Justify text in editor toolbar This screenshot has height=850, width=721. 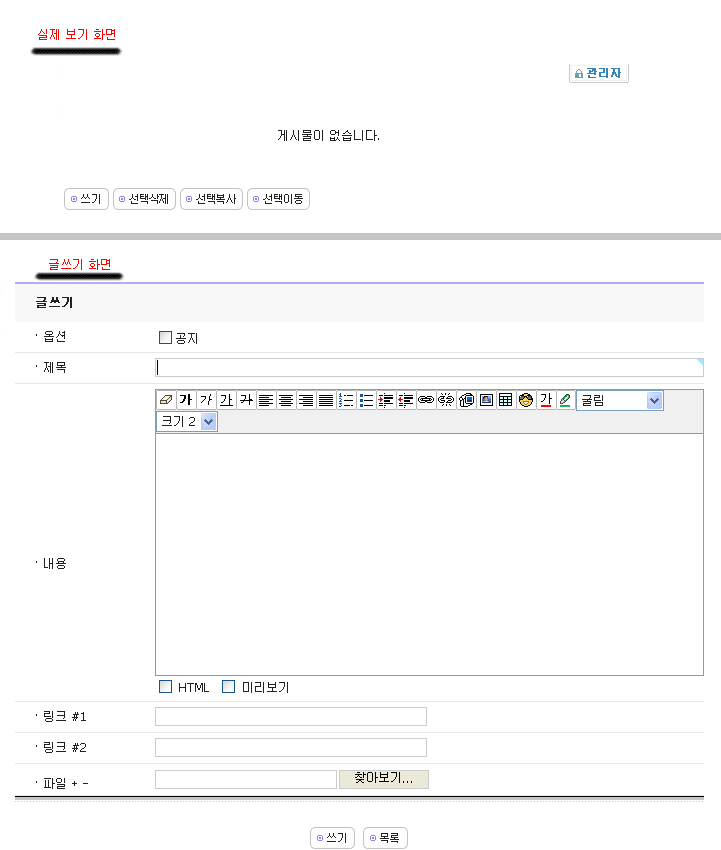pyautogui.click(x=326, y=400)
